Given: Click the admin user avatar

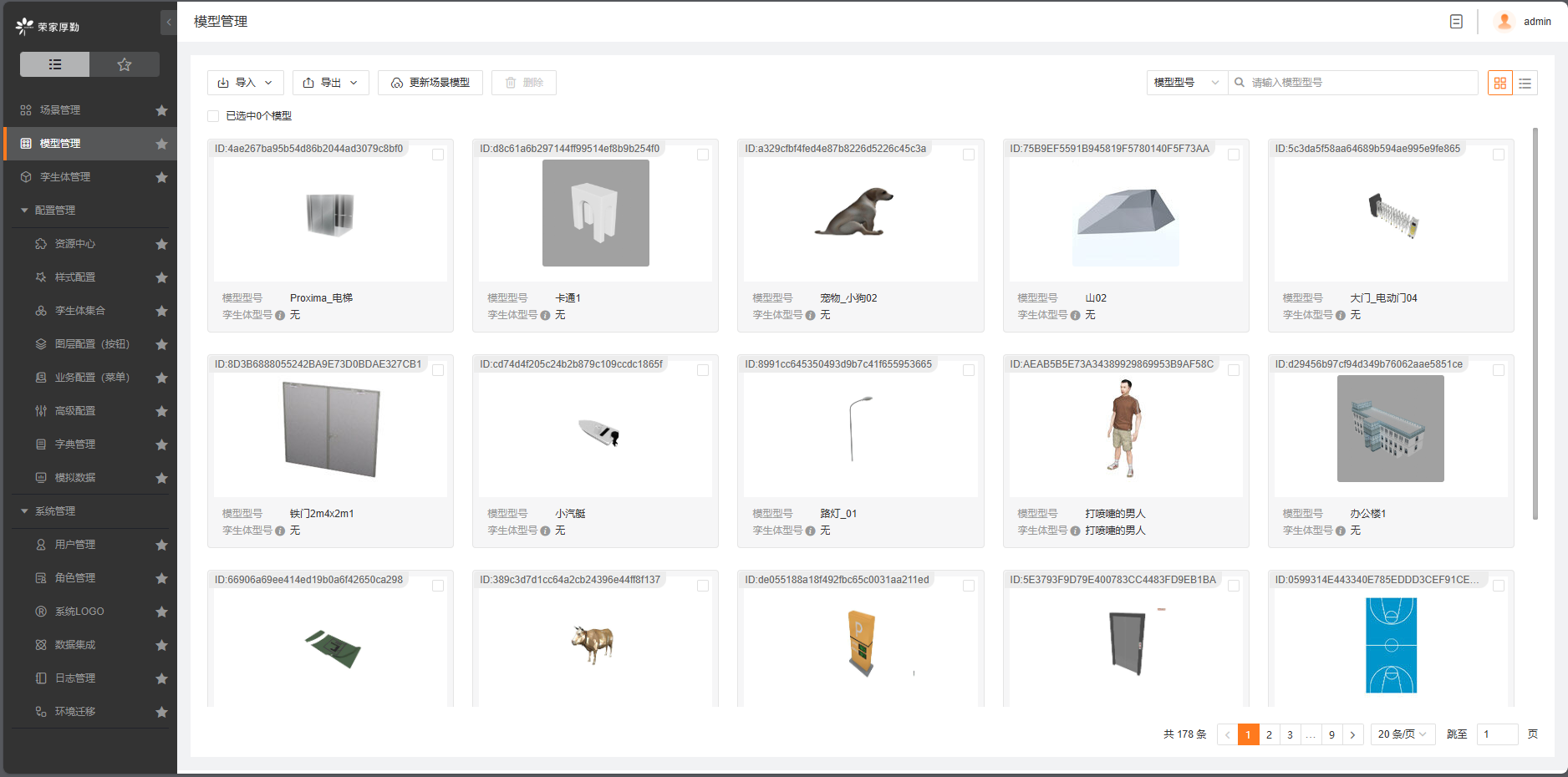Looking at the screenshot, I should pyautogui.click(x=1504, y=22).
